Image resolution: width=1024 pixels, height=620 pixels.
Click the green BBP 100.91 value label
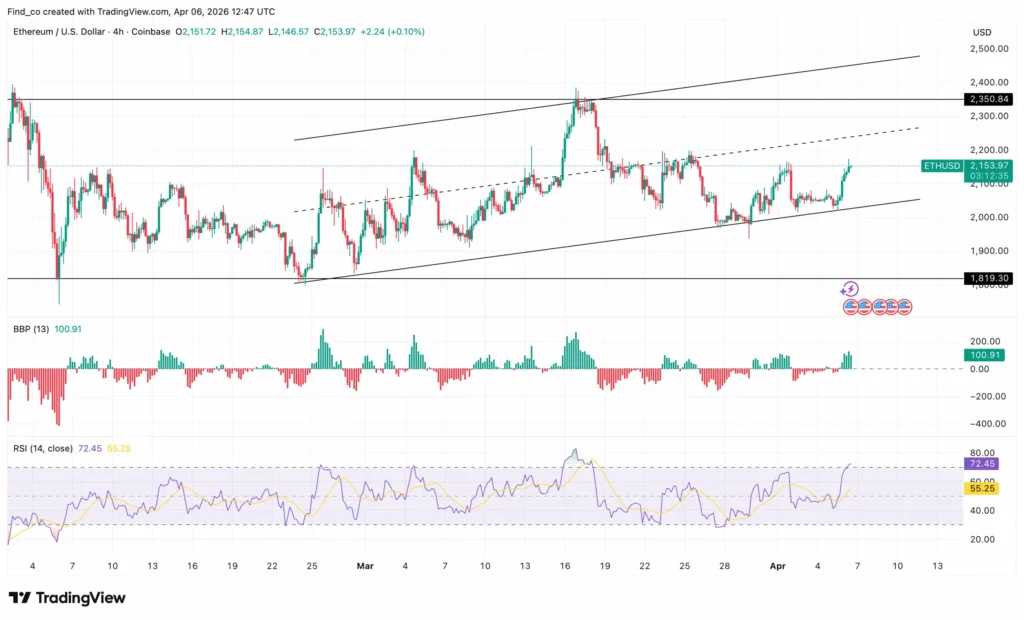click(986, 355)
